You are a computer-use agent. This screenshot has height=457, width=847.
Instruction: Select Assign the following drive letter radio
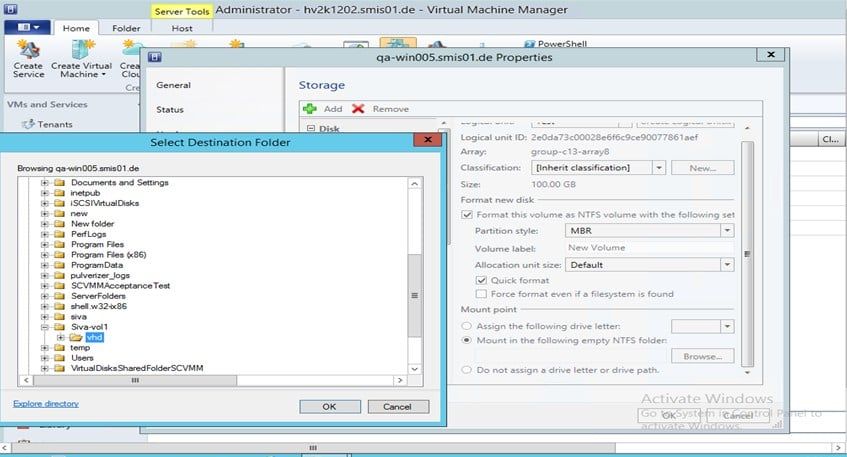click(467, 326)
